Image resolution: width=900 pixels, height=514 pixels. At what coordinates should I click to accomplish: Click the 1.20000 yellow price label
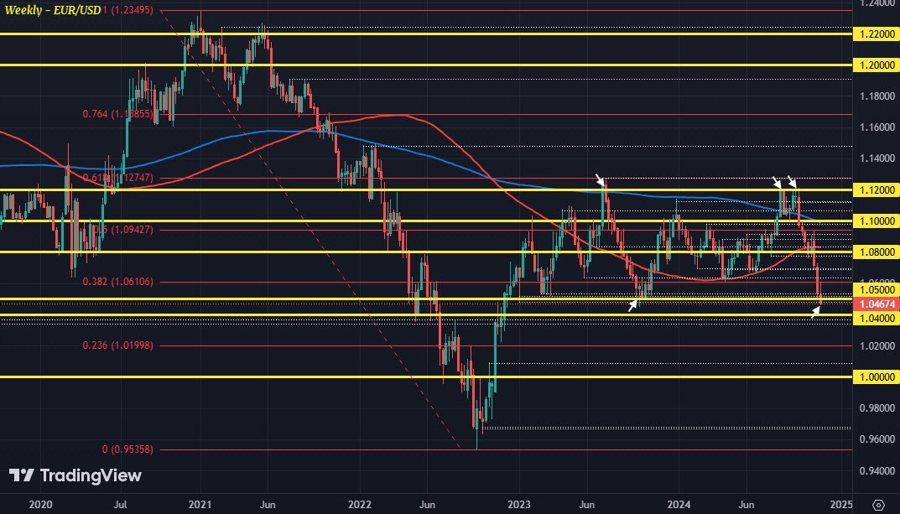pyautogui.click(x=876, y=65)
